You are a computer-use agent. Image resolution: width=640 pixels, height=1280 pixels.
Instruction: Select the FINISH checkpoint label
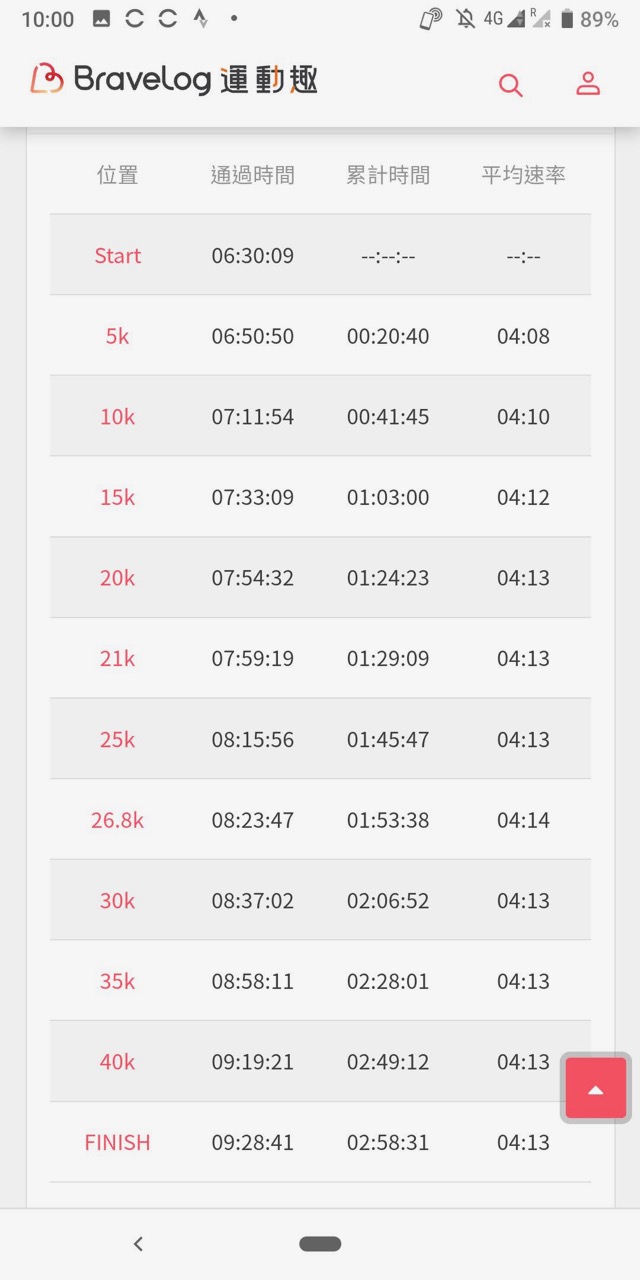[117, 1142]
